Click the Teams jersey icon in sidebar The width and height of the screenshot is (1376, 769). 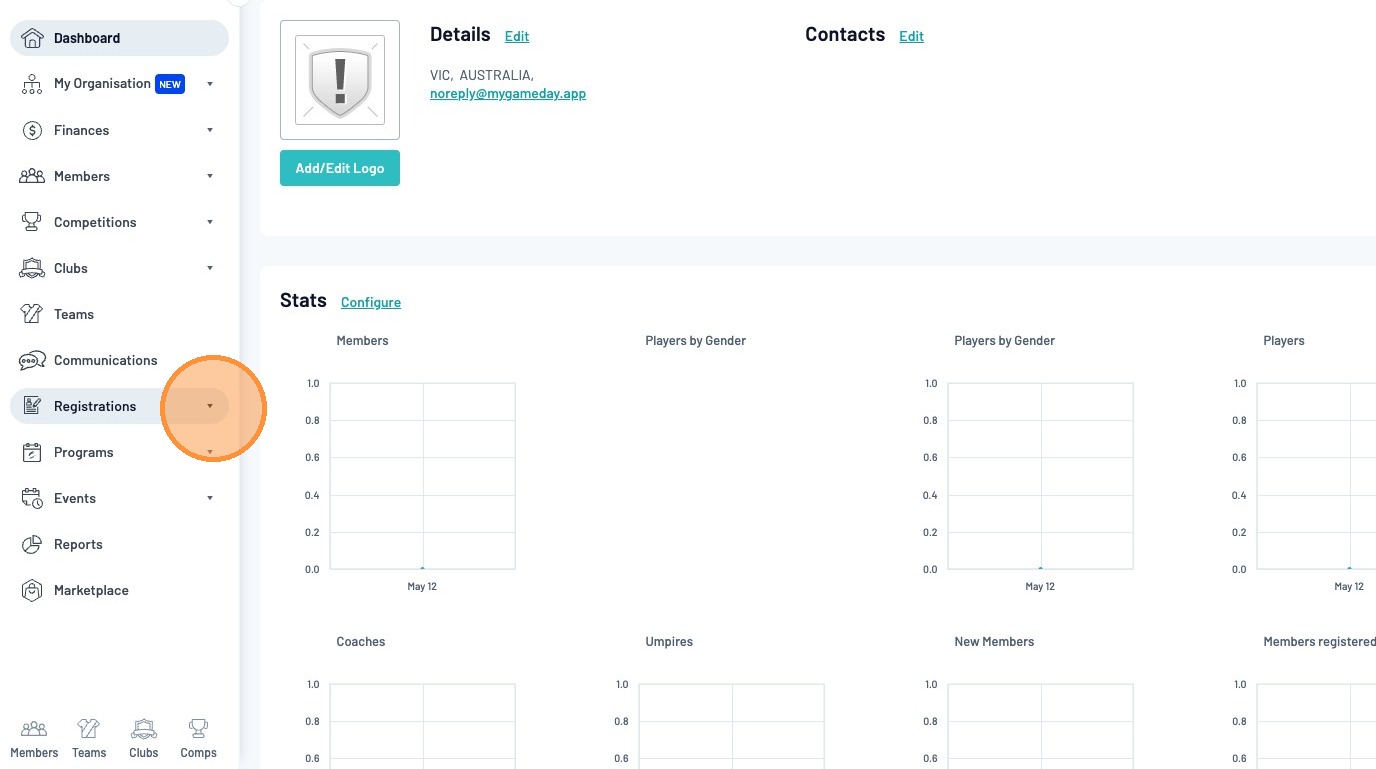[x=32, y=314]
